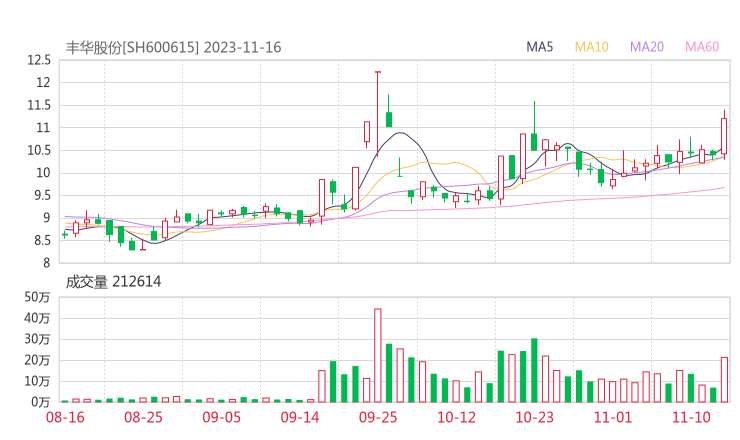This screenshot has width=740, height=440.
Task: Click the 10万 volume axis label
Action: click(37, 381)
